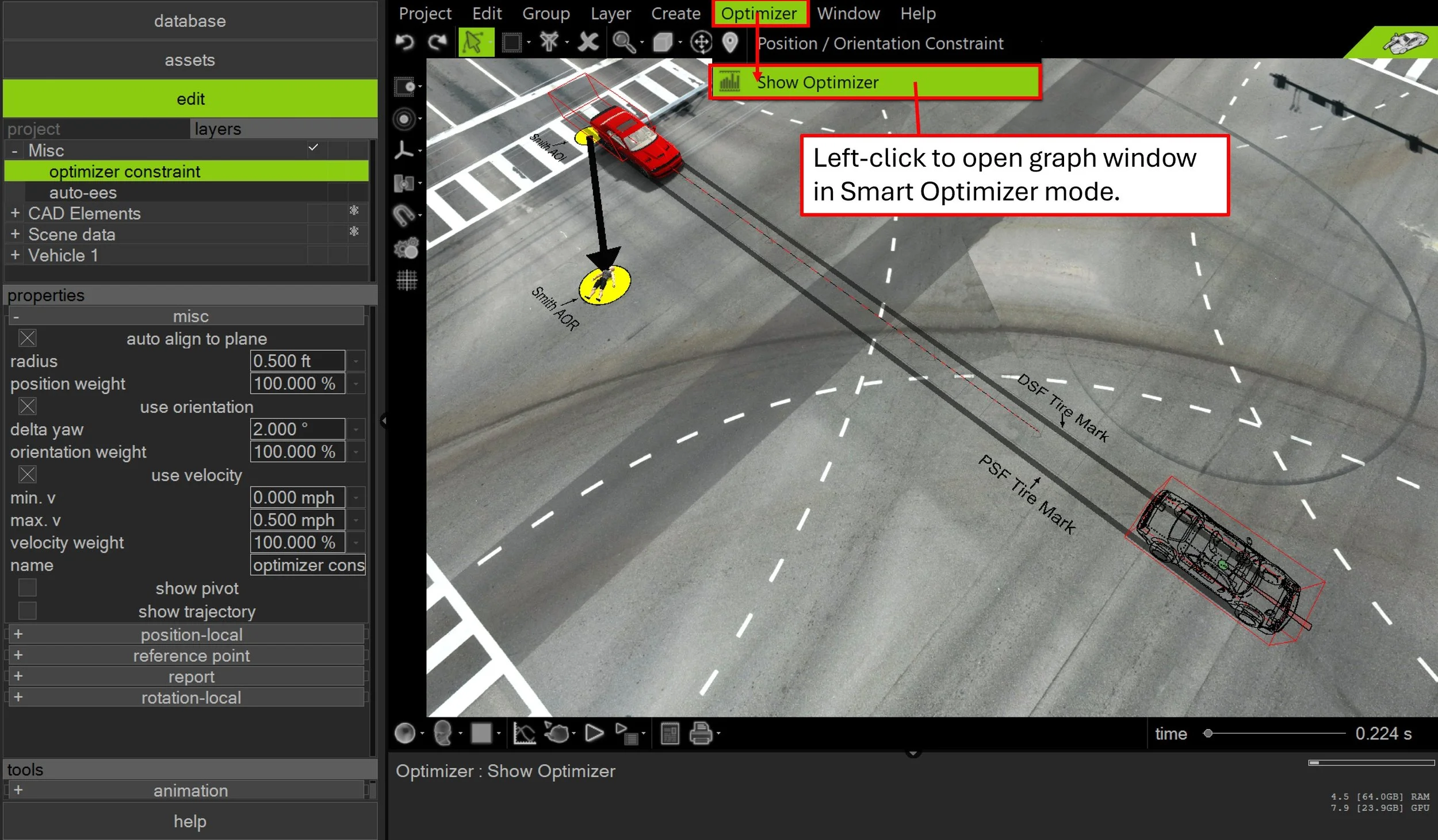Screen dimensions: 1438x840
Task: Click the X delete icon in toolbar
Action: tap(588, 42)
